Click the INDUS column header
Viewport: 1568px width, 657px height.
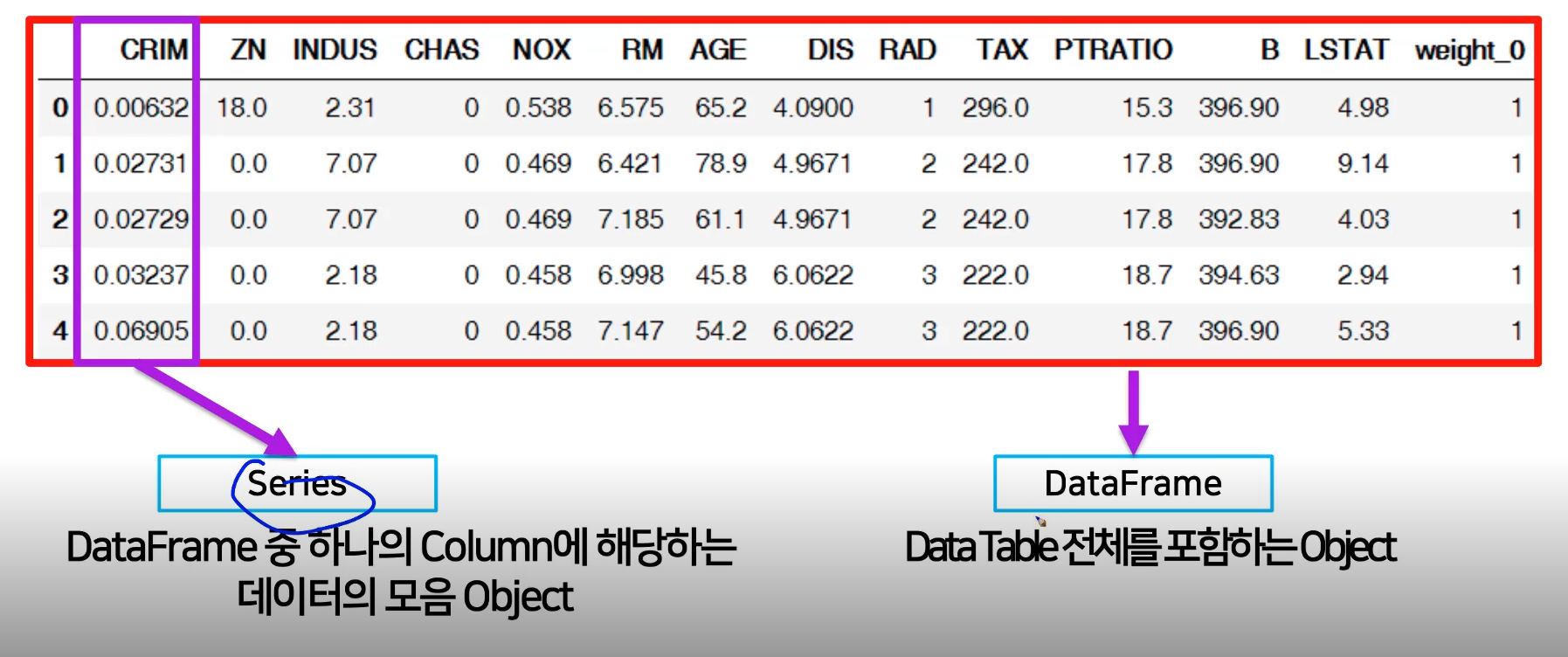coord(335,50)
